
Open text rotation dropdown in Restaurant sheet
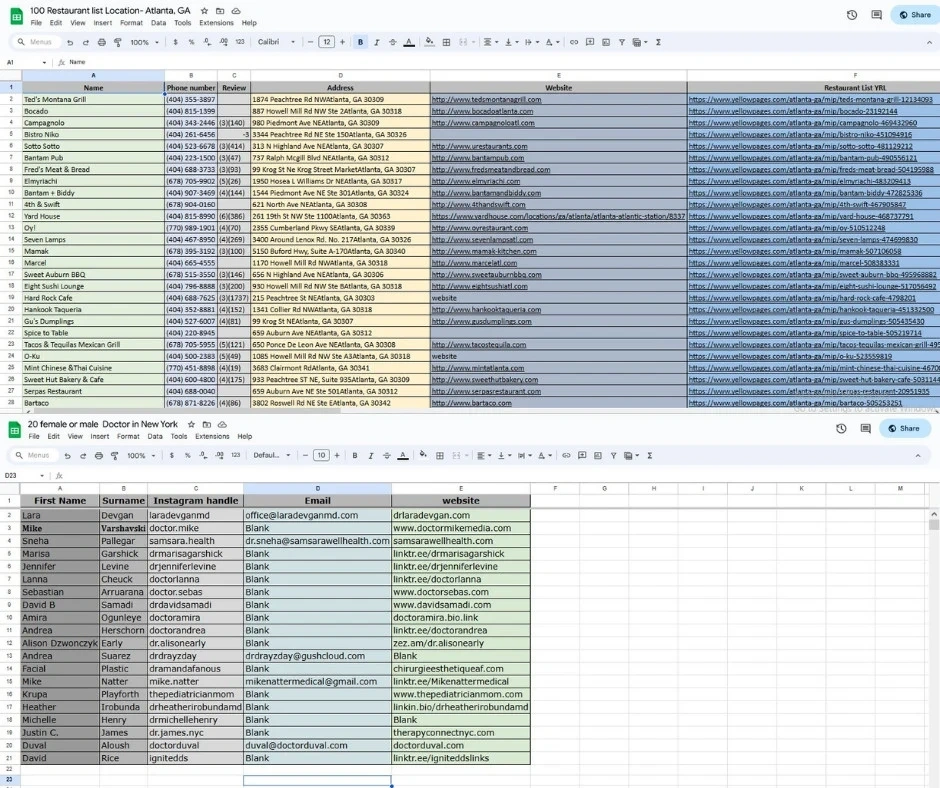click(x=552, y=42)
